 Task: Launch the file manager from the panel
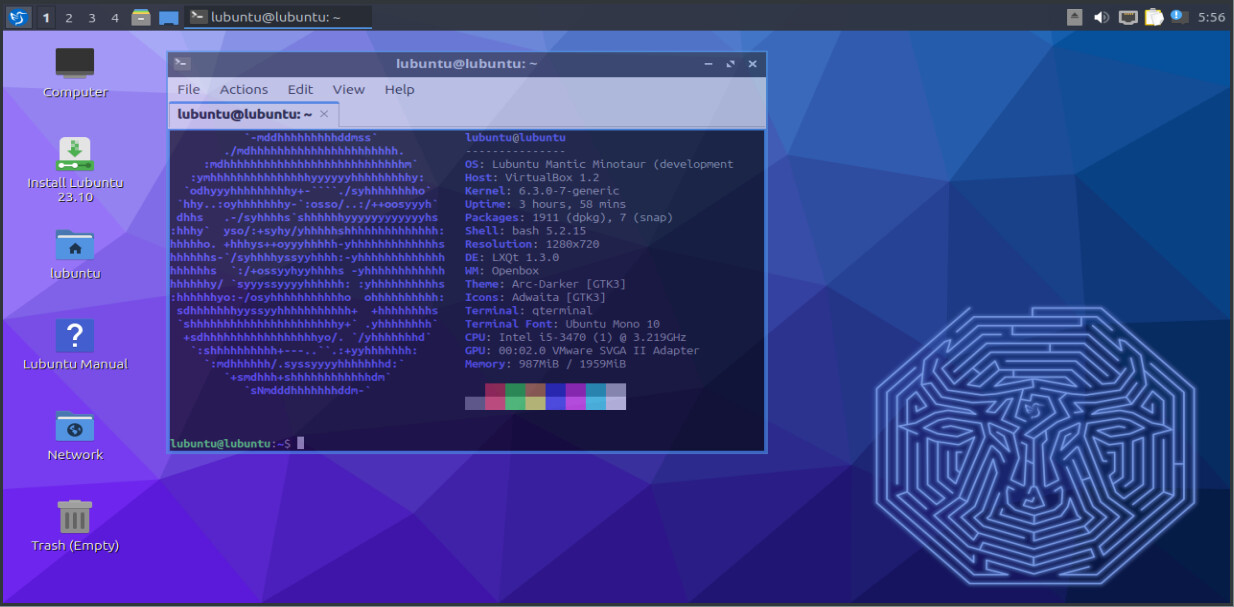click(141, 17)
